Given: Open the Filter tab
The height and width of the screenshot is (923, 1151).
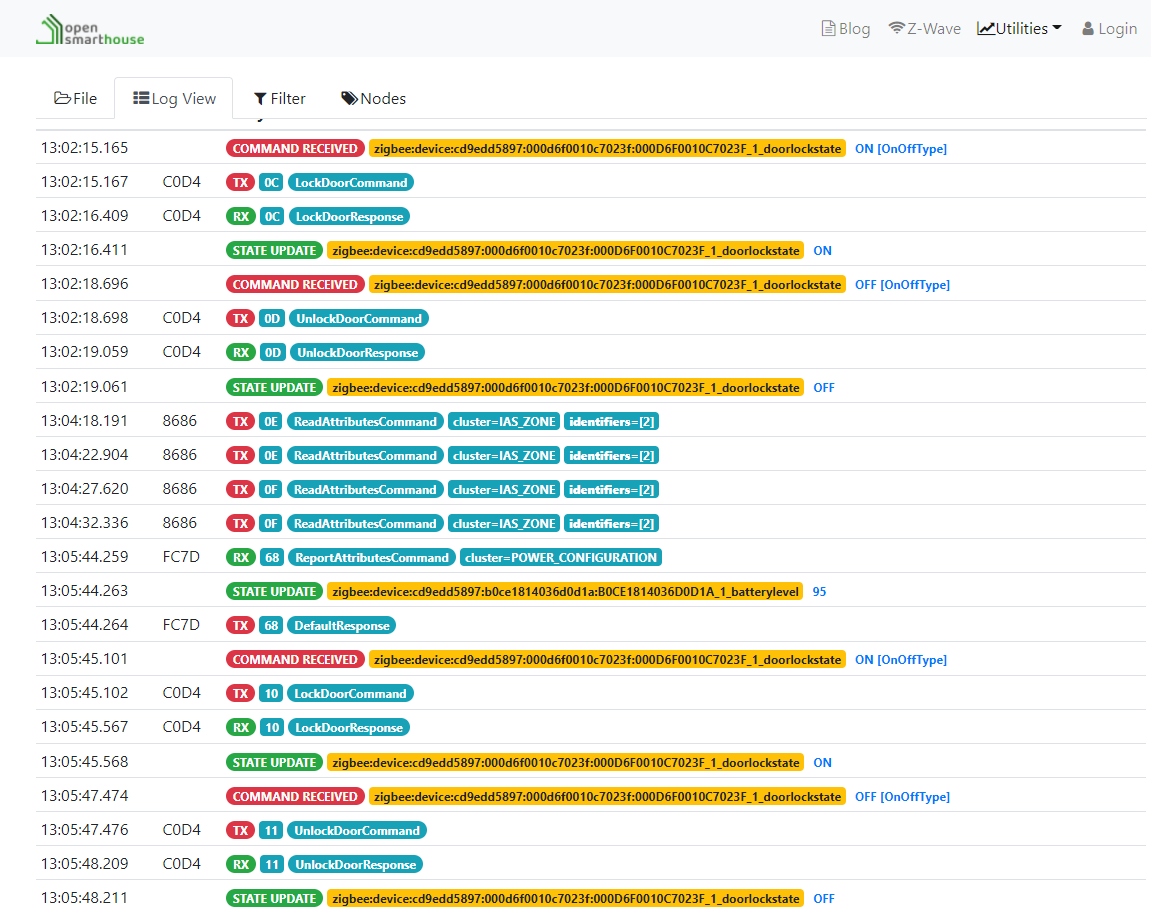Looking at the screenshot, I should point(279,98).
